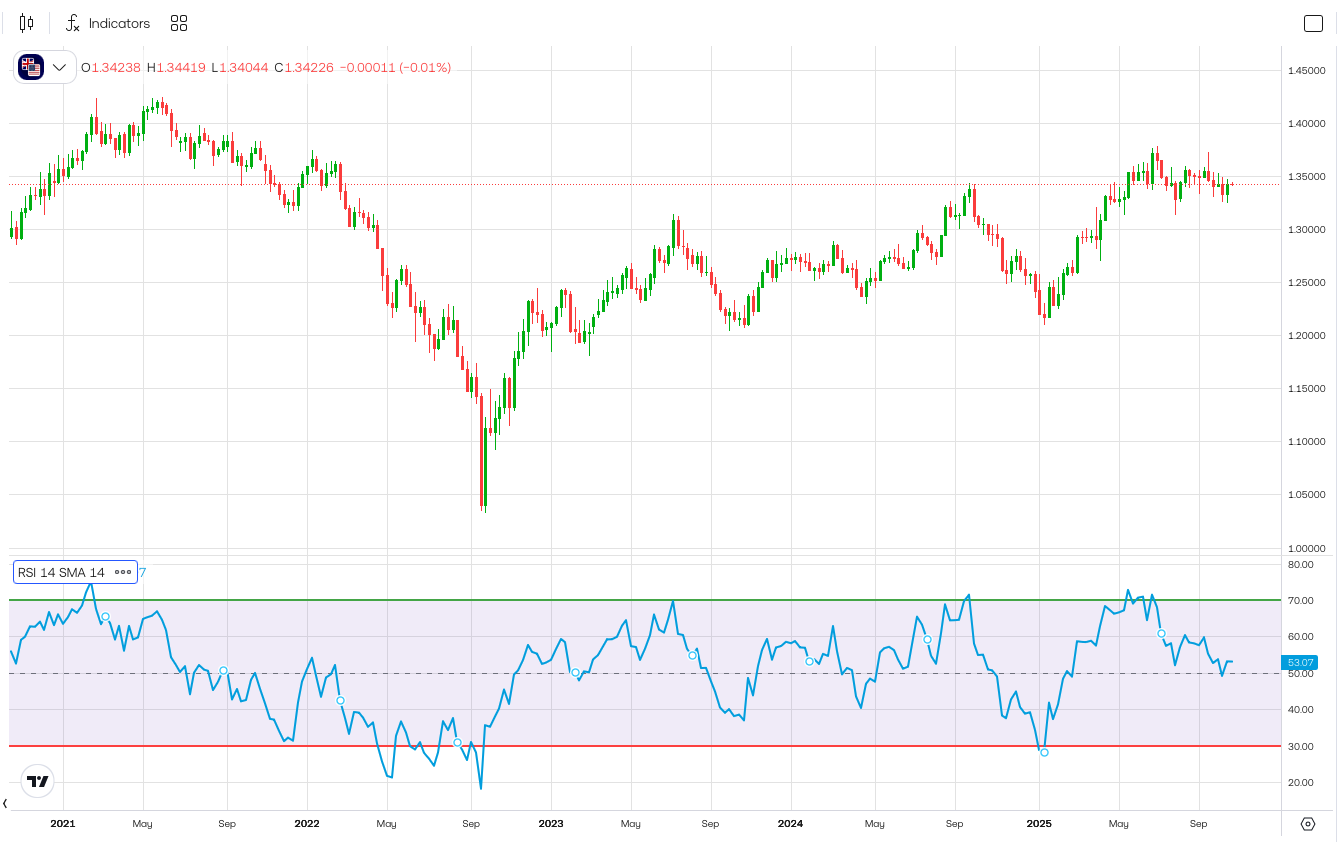
Task: Open RSI legend three-dot options
Action: (123, 572)
